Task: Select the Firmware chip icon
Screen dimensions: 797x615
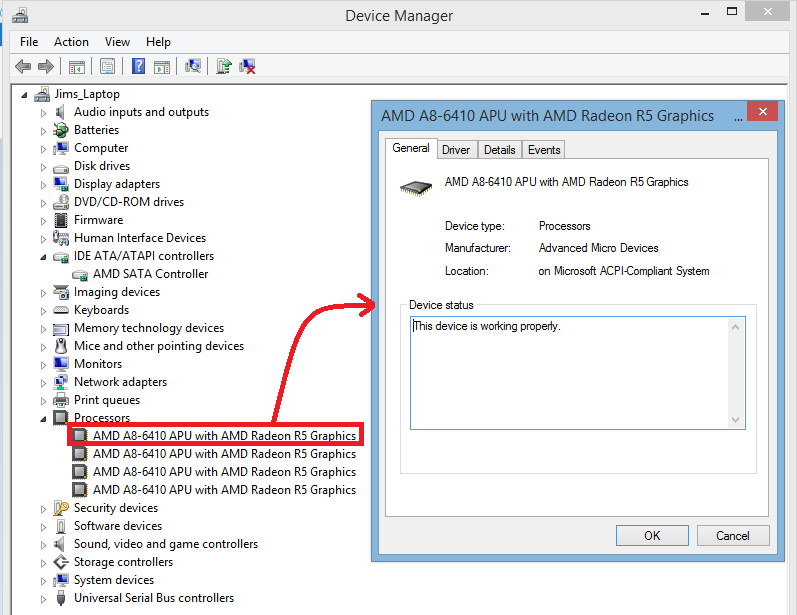Action: (61, 220)
